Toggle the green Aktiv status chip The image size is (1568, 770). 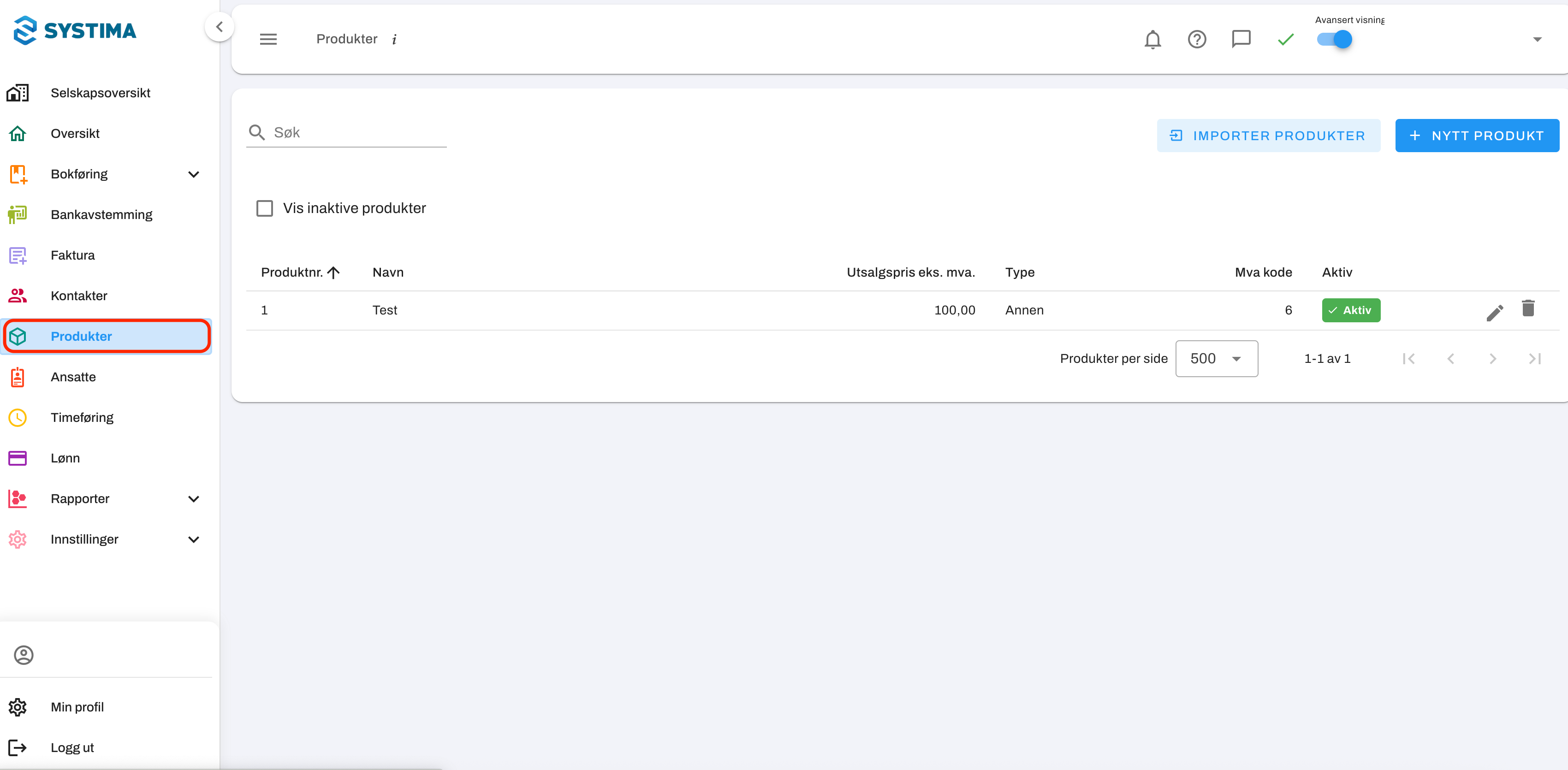pos(1350,310)
